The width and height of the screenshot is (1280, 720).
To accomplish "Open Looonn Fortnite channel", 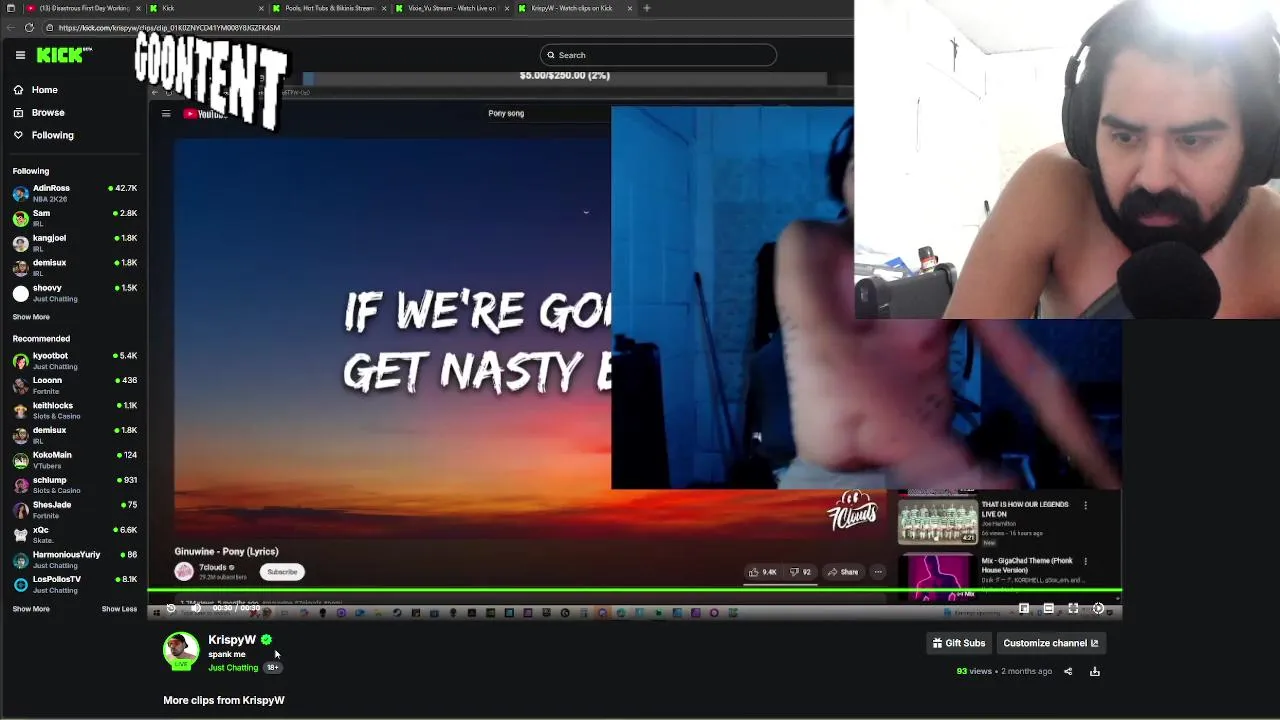I will 75,385.
